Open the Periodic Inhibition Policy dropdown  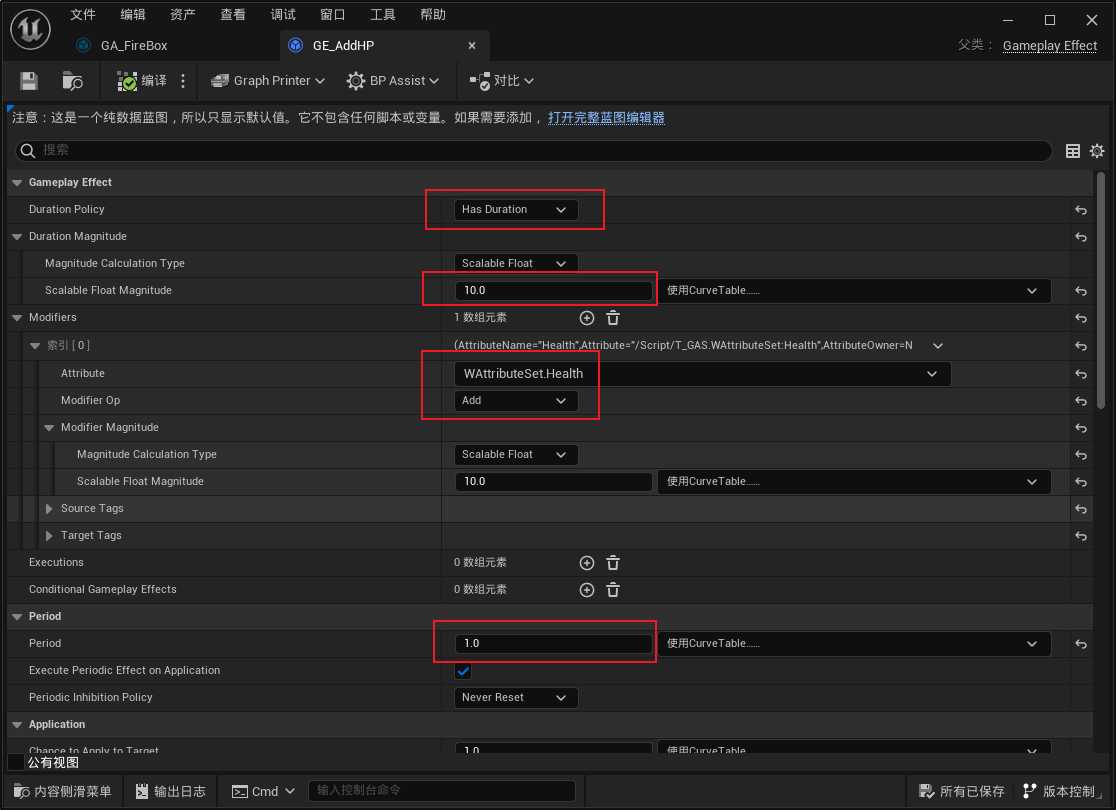[516, 698]
